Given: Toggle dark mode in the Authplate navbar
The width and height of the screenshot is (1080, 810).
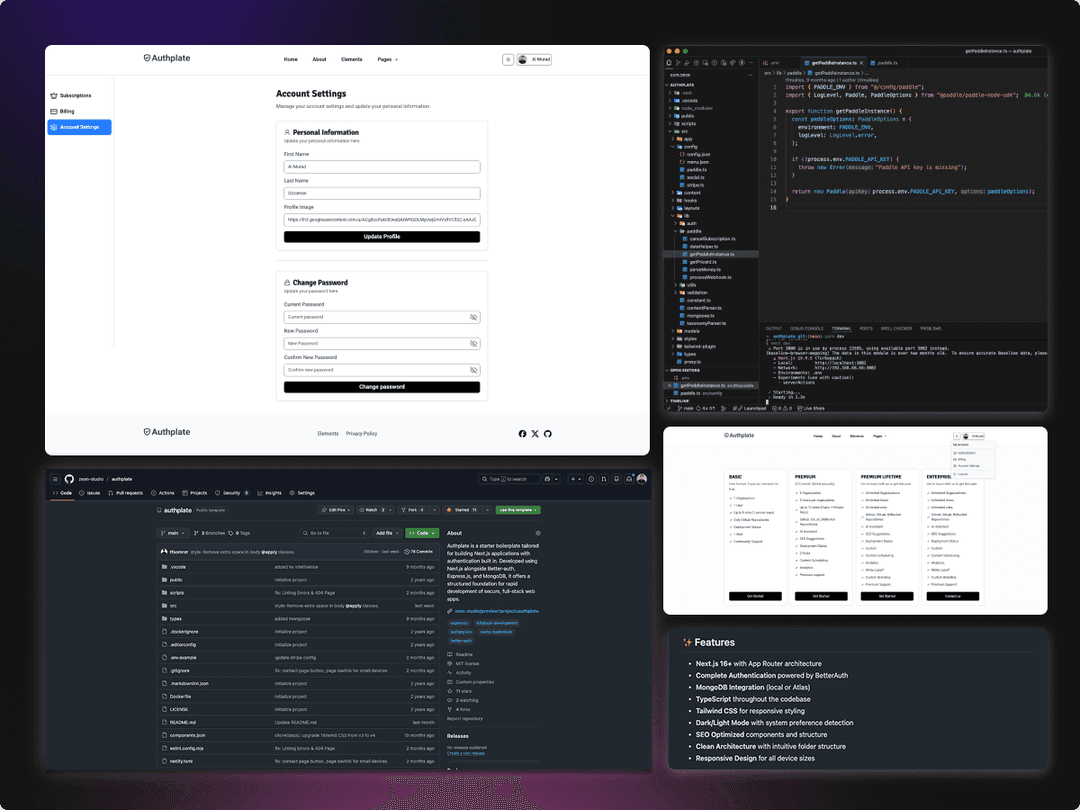Looking at the screenshot, I should pos(508,59).
